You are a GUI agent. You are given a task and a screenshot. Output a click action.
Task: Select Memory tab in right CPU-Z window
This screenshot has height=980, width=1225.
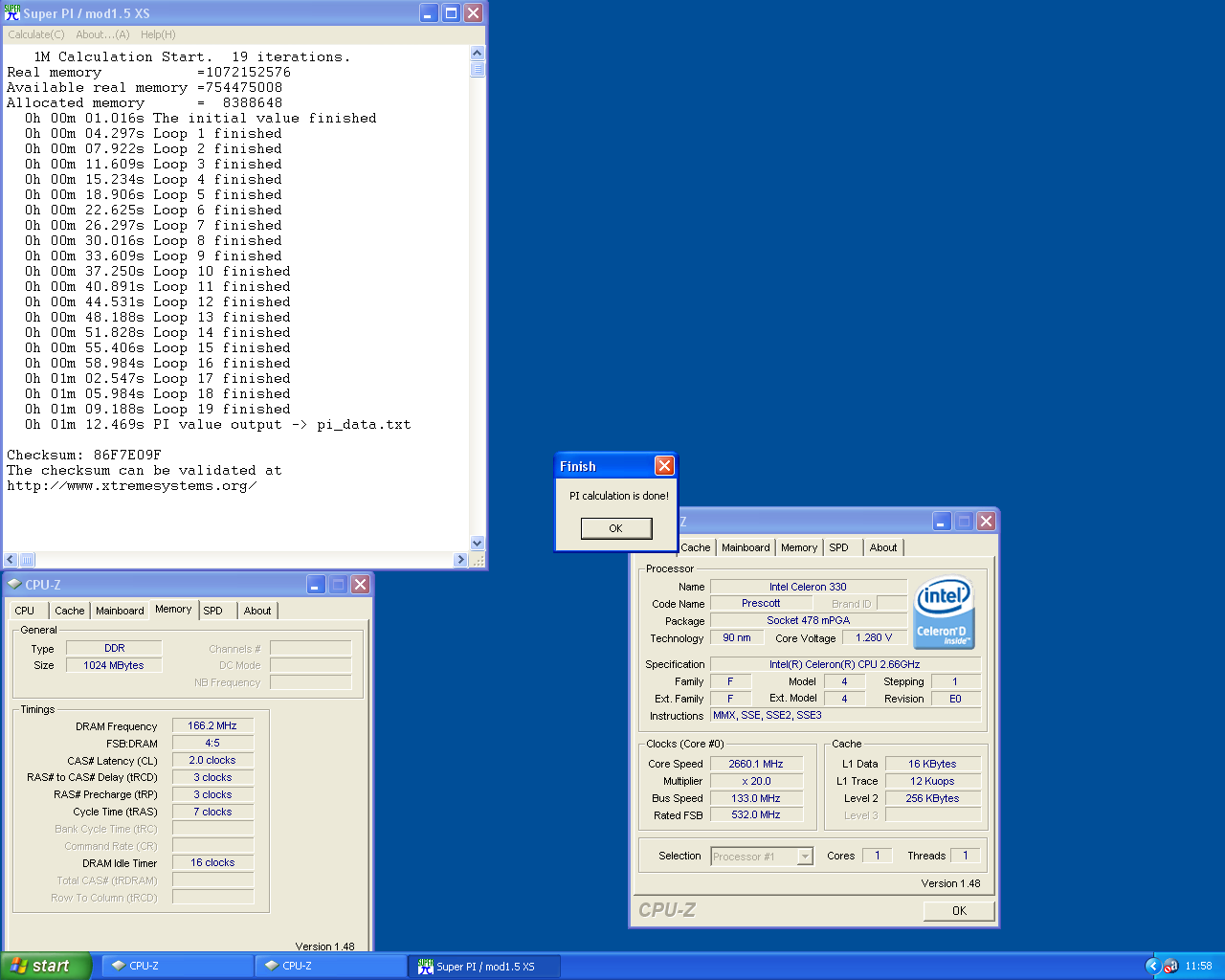point(799,547)
